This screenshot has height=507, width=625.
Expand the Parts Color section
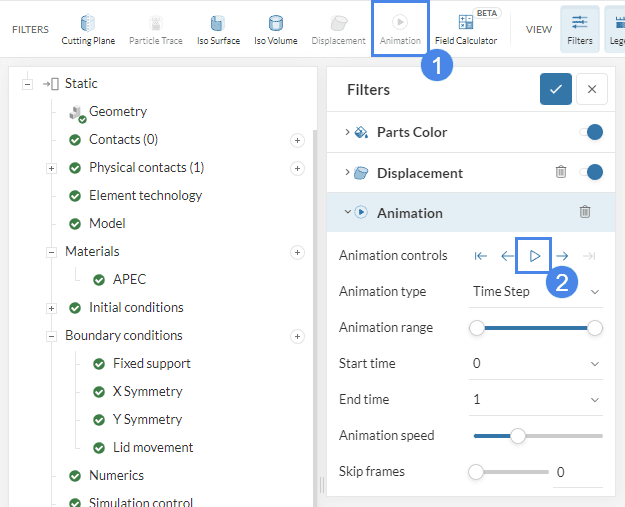pos(347,132)
